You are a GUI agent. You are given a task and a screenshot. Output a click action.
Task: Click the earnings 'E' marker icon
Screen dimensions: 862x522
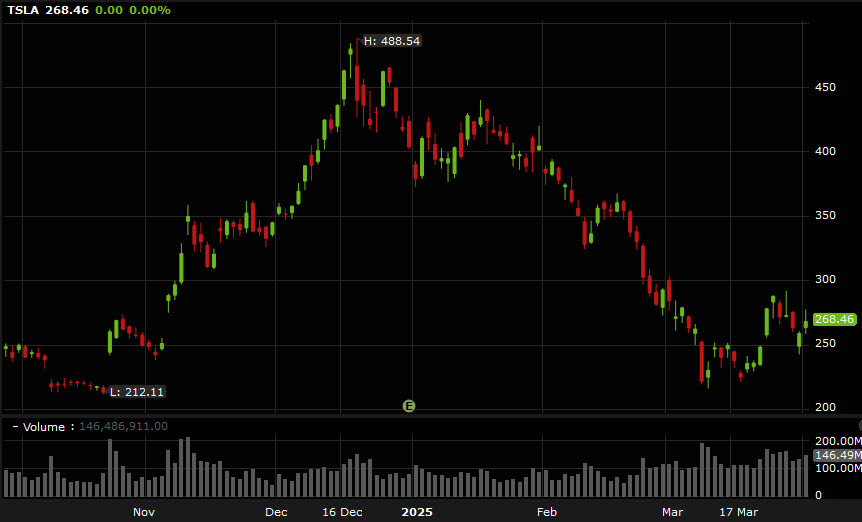tap(408, 406)
